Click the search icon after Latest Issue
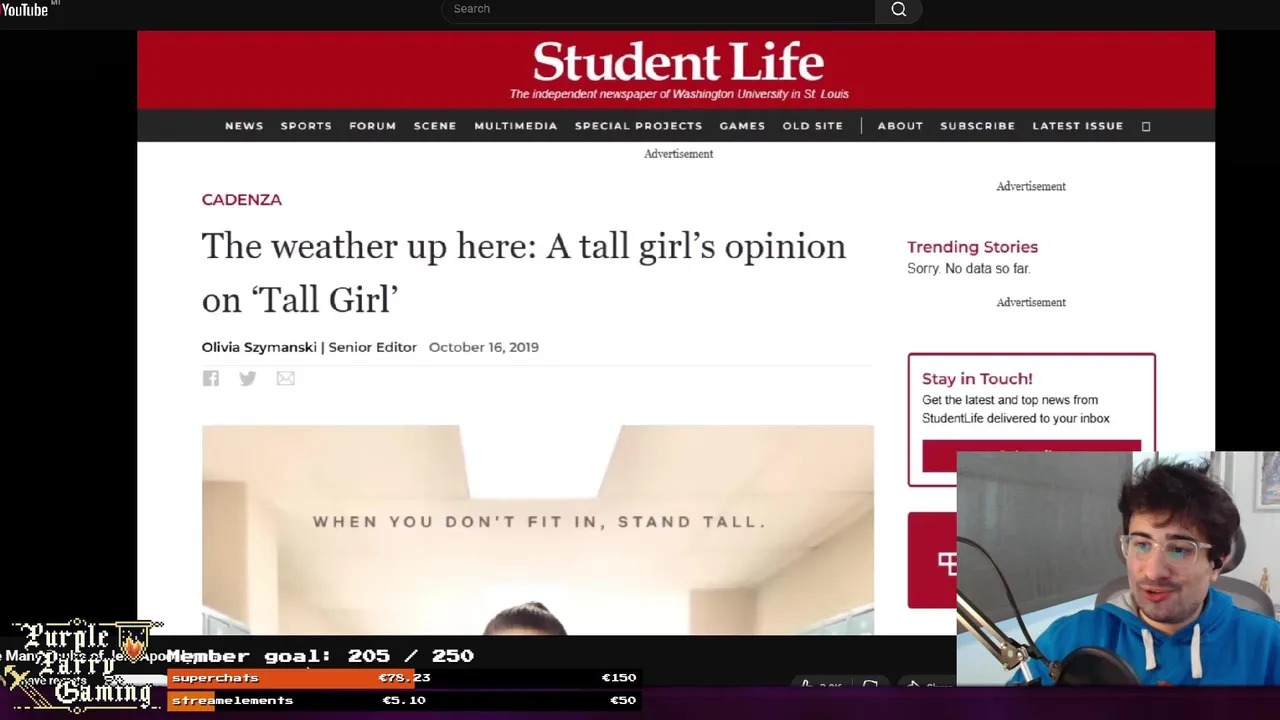This screenshot has width=1280, height=720. tap(1146, 126)
